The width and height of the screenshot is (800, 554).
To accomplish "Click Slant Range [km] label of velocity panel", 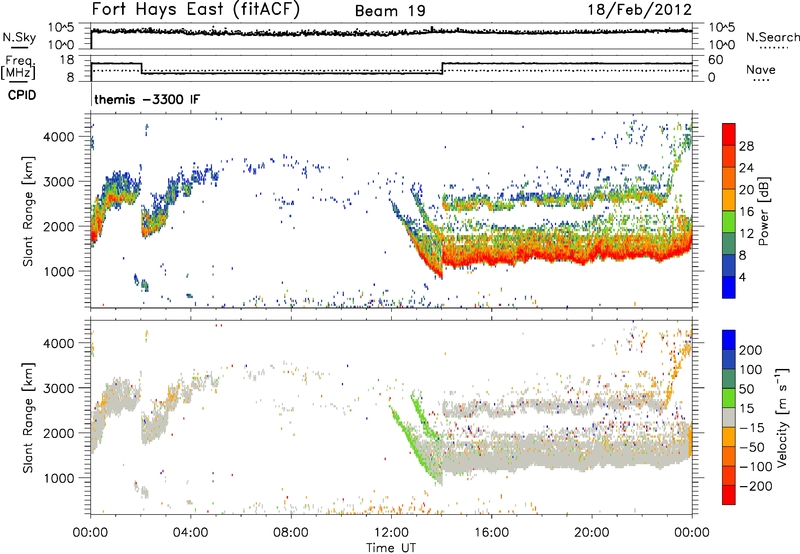I will (x=28, y=417).
